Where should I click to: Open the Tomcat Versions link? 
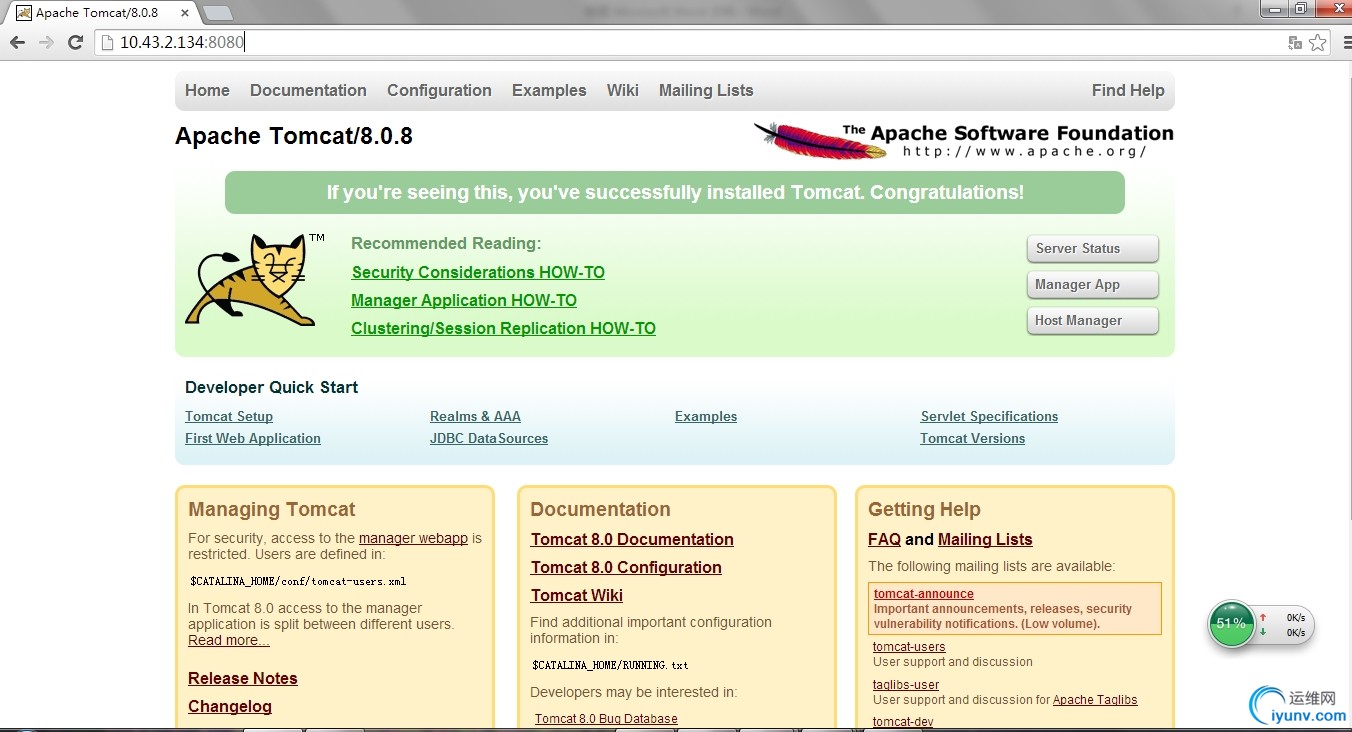click(972, 438)
